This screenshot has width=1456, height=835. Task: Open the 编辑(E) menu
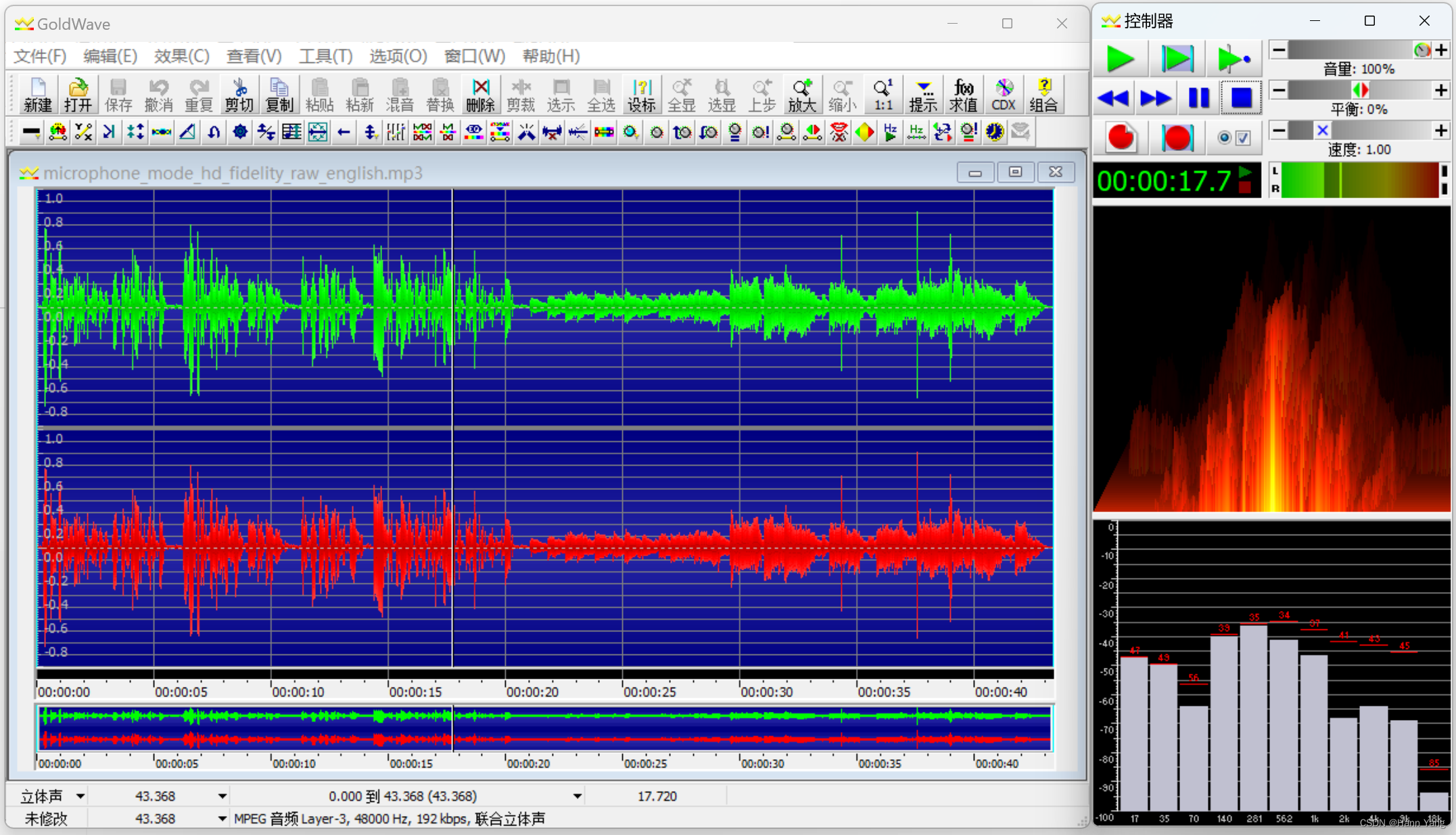110,56
